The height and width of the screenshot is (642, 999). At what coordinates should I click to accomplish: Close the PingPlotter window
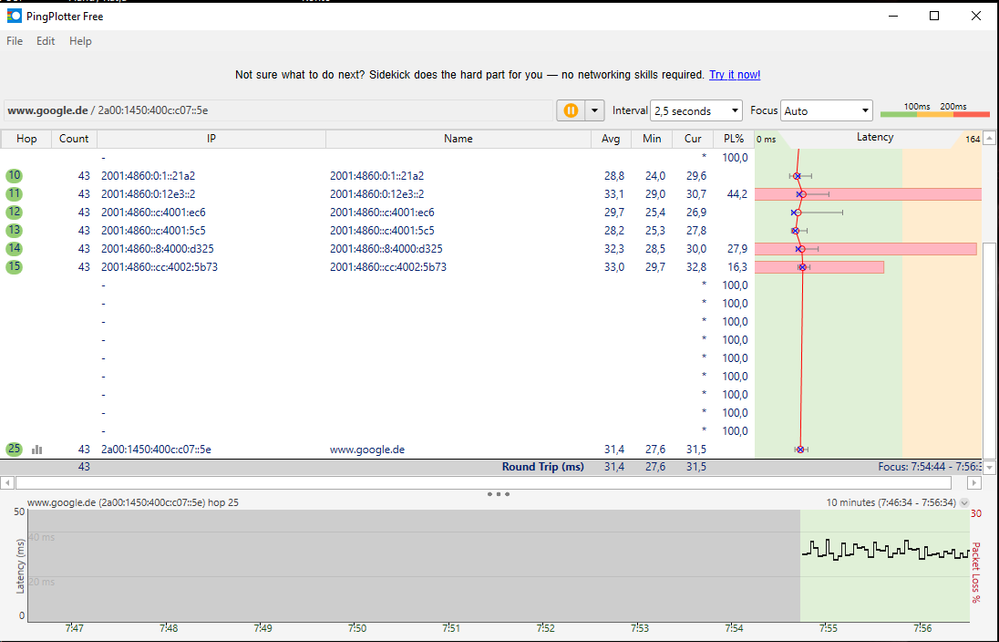pos(976,16)
